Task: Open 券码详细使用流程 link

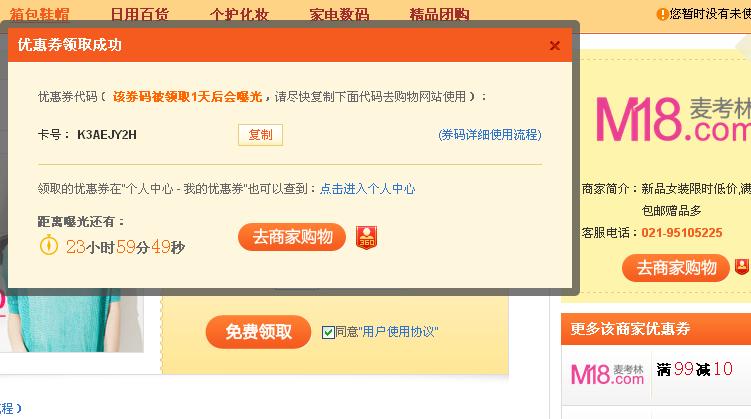Action: [489, 135]
